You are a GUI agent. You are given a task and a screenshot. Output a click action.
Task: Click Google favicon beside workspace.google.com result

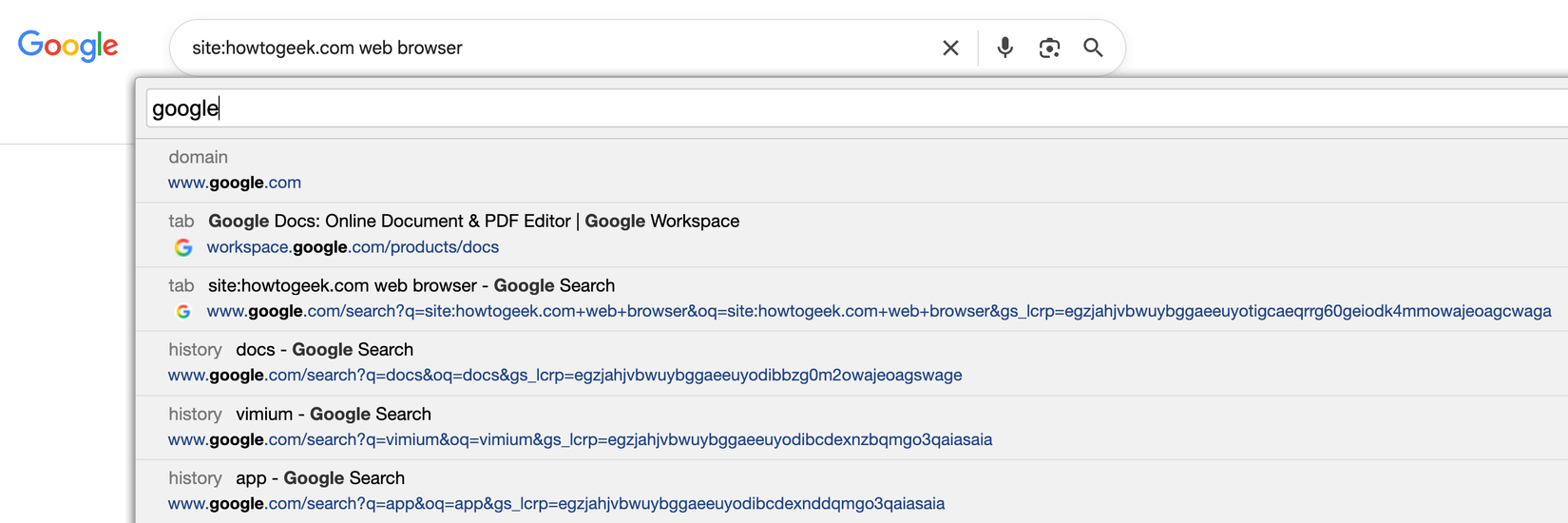(x=183, y=247)
